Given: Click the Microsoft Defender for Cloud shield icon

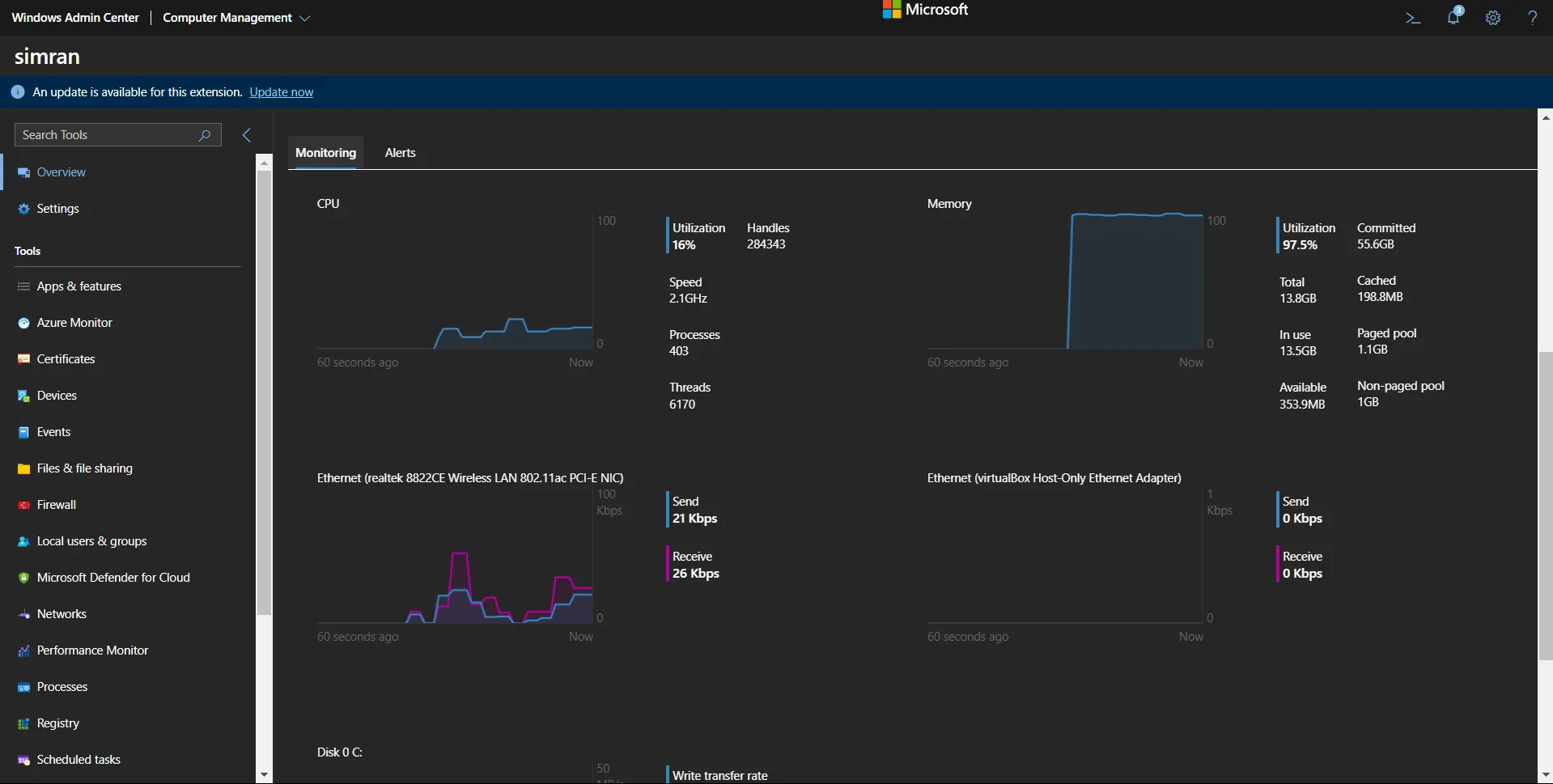Looking at the screenshot, I should coord(24,578).
